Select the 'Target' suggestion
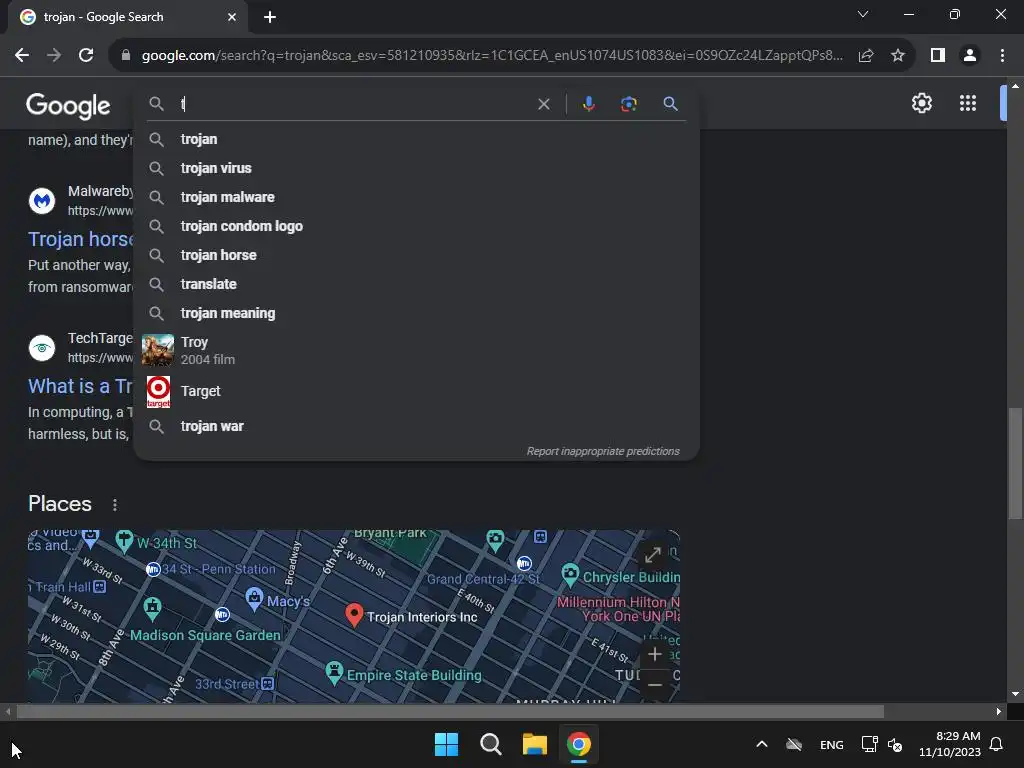 [416, 391]
